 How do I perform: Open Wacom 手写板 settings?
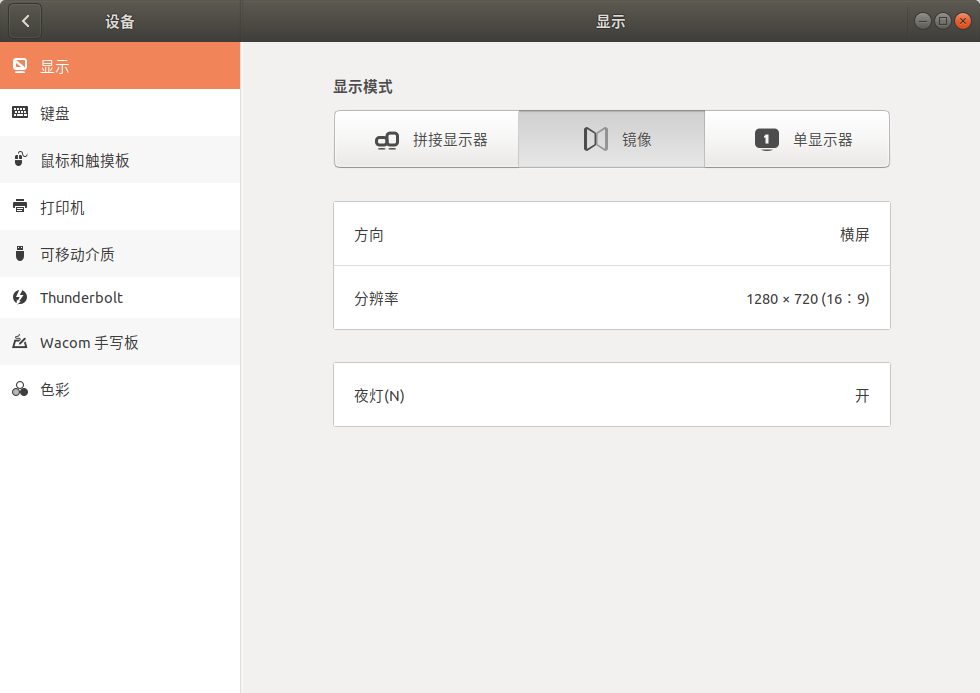coord(120,342)
